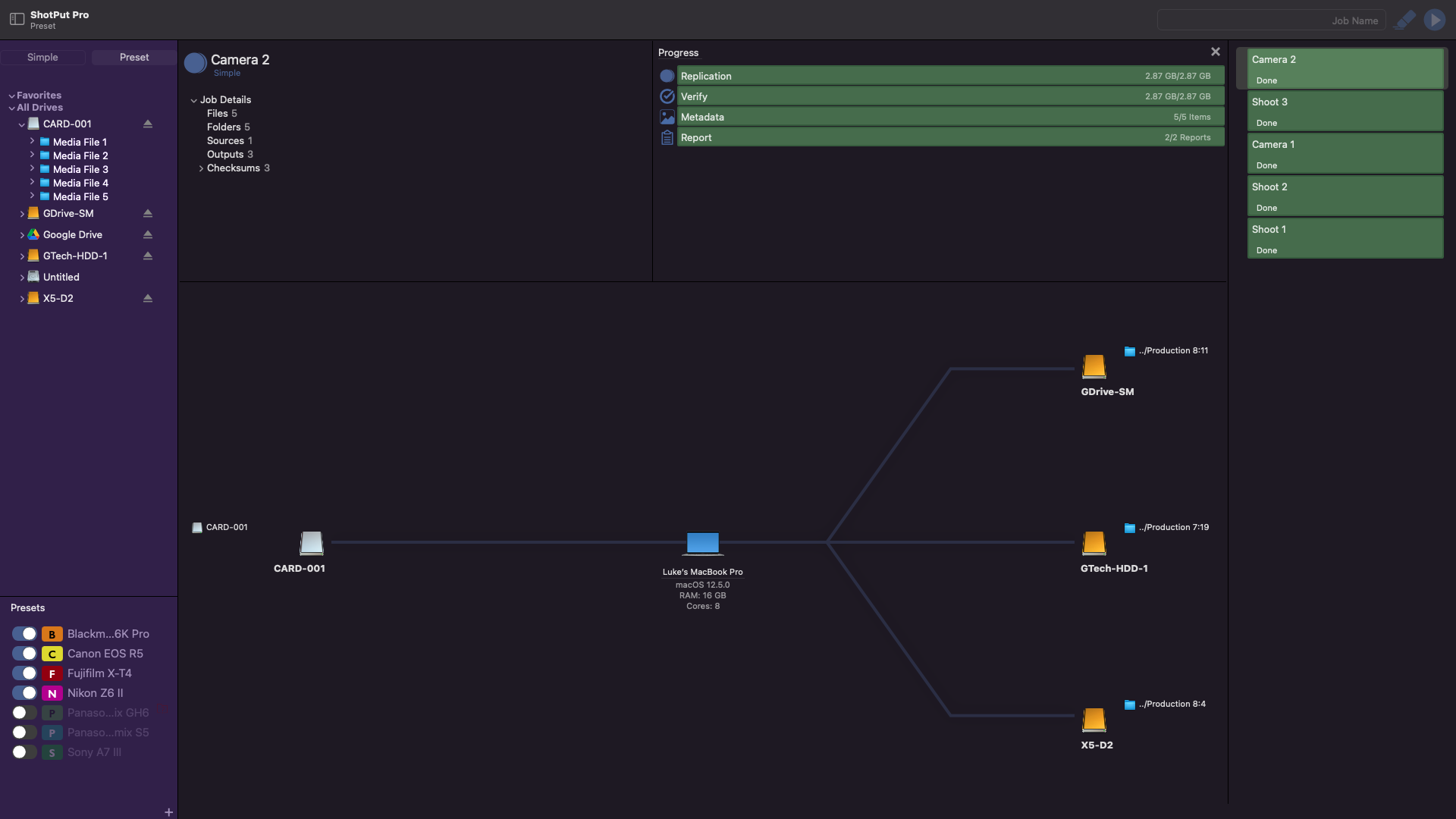This screenshot has width=1456, height=819.
Task: Click the add preset plus icon
Action: (x=168, y=812)
